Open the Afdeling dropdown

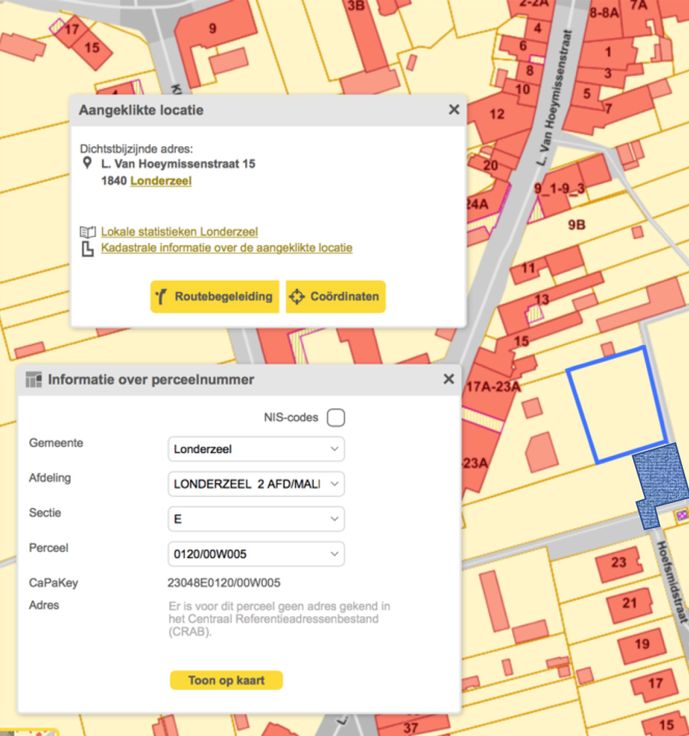(x=256, y=484)
